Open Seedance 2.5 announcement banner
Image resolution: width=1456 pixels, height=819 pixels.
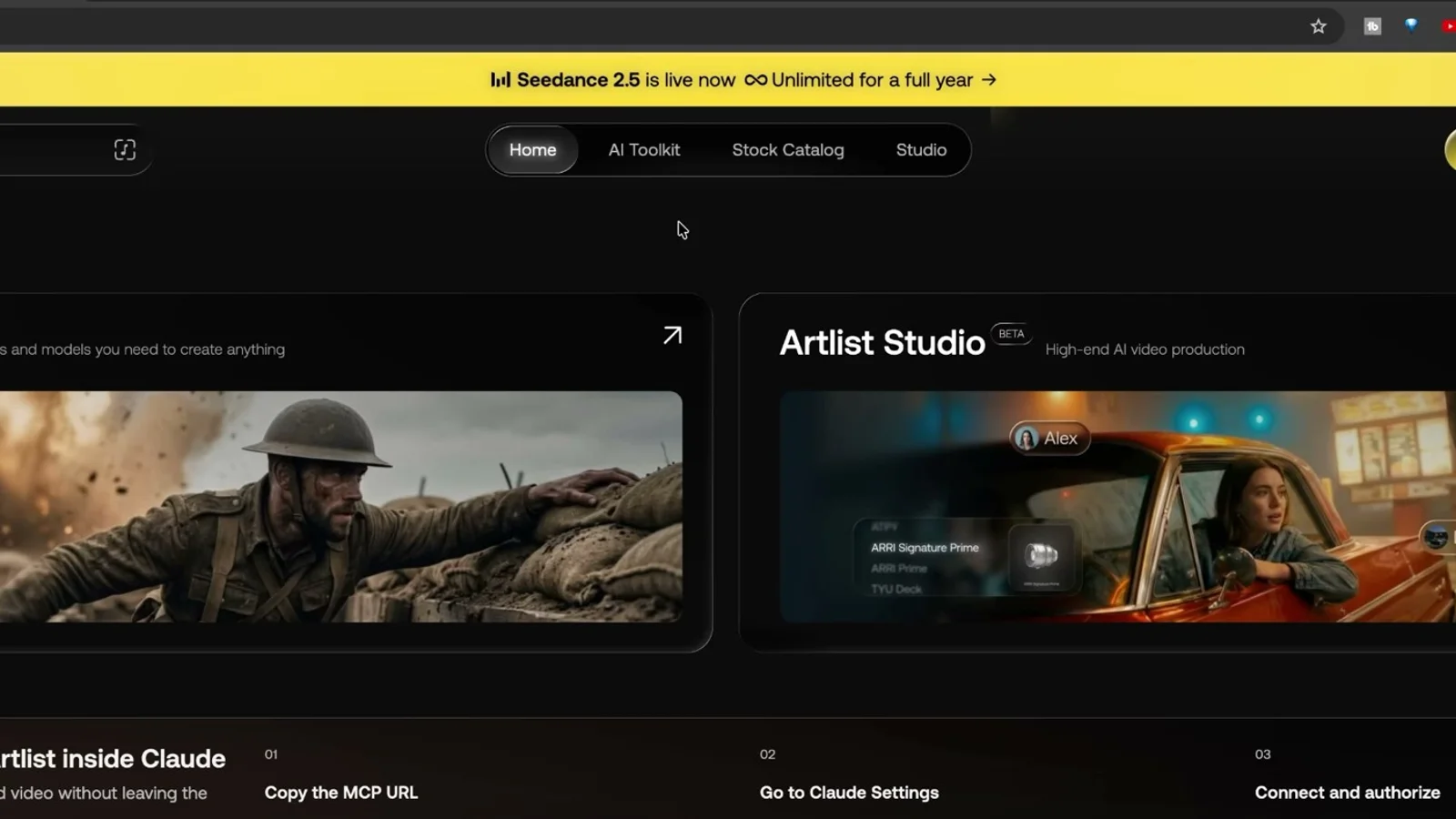tap(728, 79)
